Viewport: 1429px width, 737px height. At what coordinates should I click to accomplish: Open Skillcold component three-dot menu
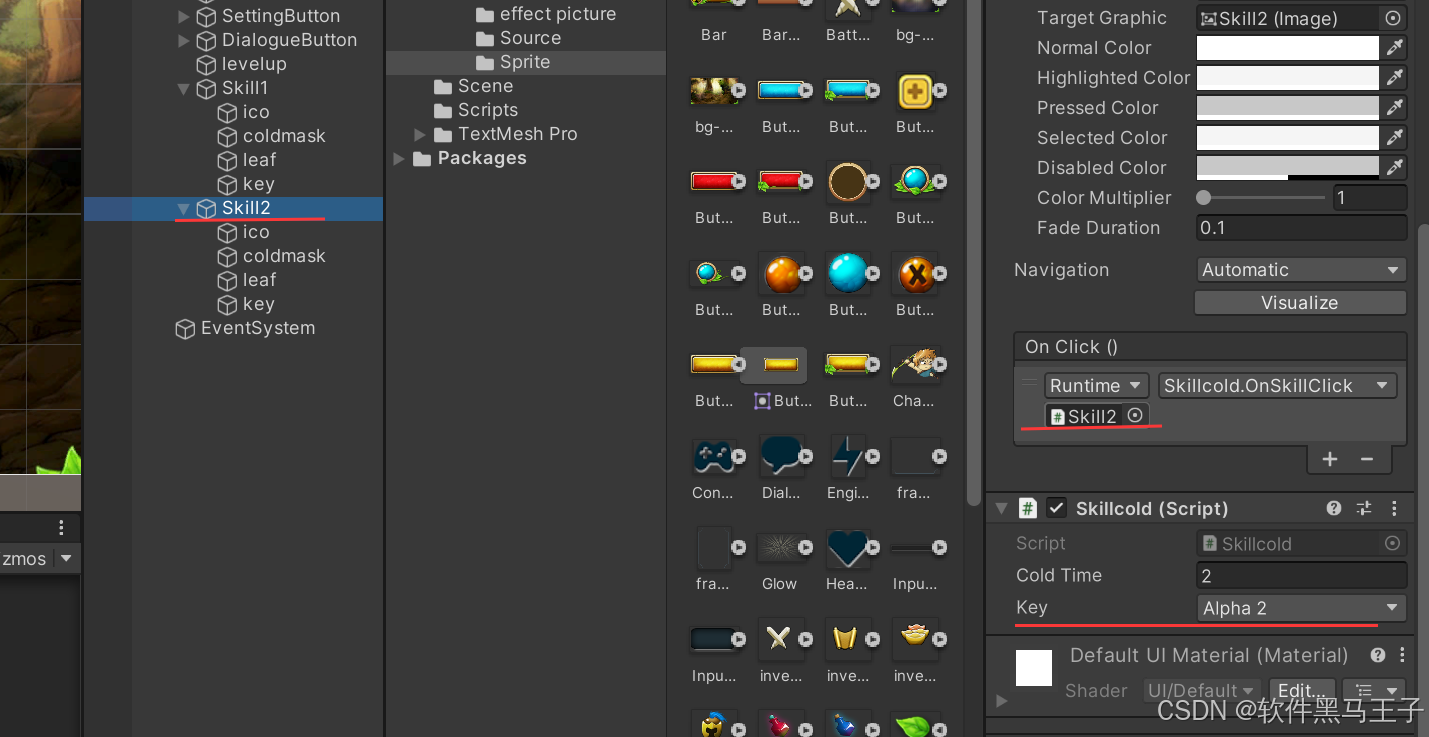(1394, 508)
